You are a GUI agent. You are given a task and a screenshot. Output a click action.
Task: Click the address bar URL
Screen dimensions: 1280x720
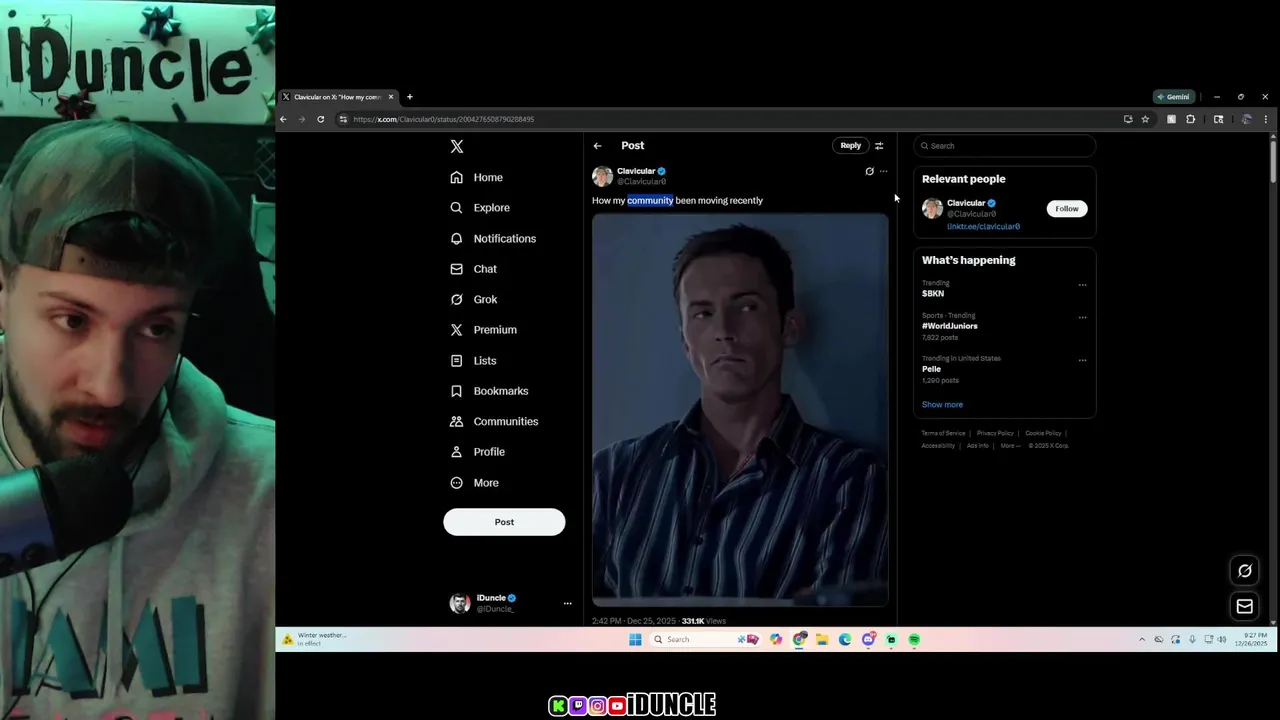pos(443,119)
